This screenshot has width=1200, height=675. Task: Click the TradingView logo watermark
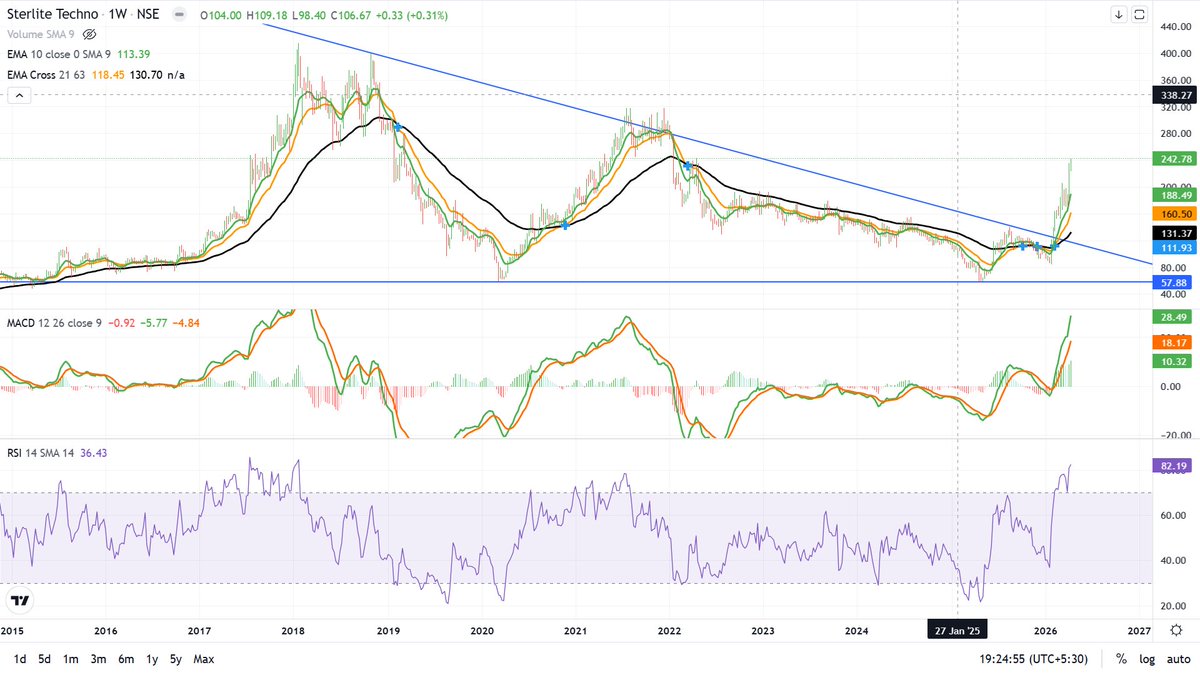click(x=20, y=601)
